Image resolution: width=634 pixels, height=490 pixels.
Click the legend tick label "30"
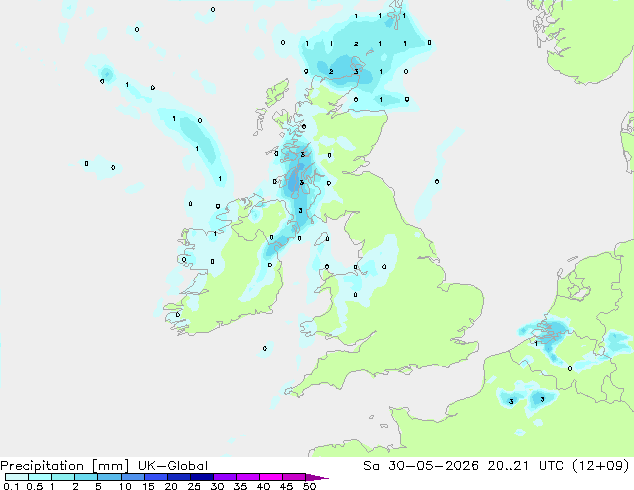[x=217, y=486]
